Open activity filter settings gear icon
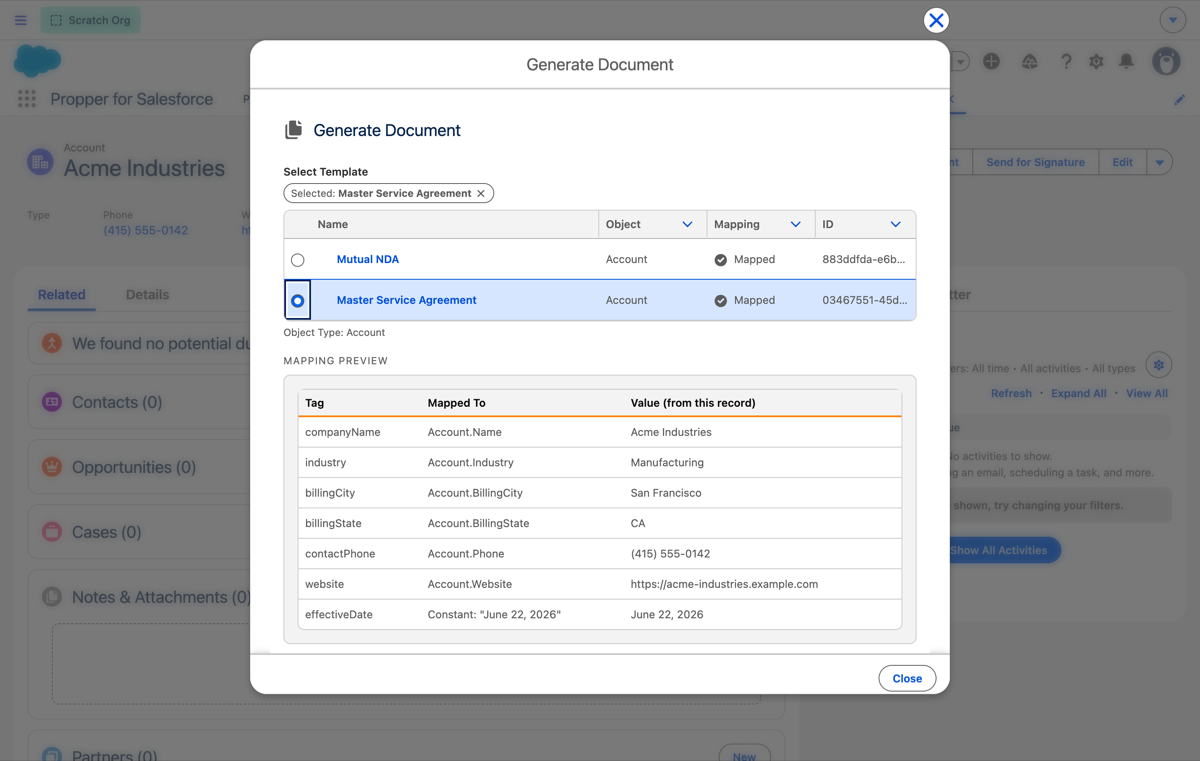 pos(1159,365)
